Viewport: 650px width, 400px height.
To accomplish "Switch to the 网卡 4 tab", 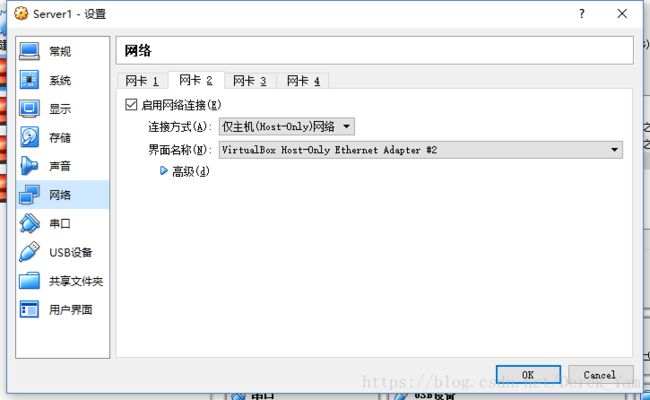I will [303, 80].
